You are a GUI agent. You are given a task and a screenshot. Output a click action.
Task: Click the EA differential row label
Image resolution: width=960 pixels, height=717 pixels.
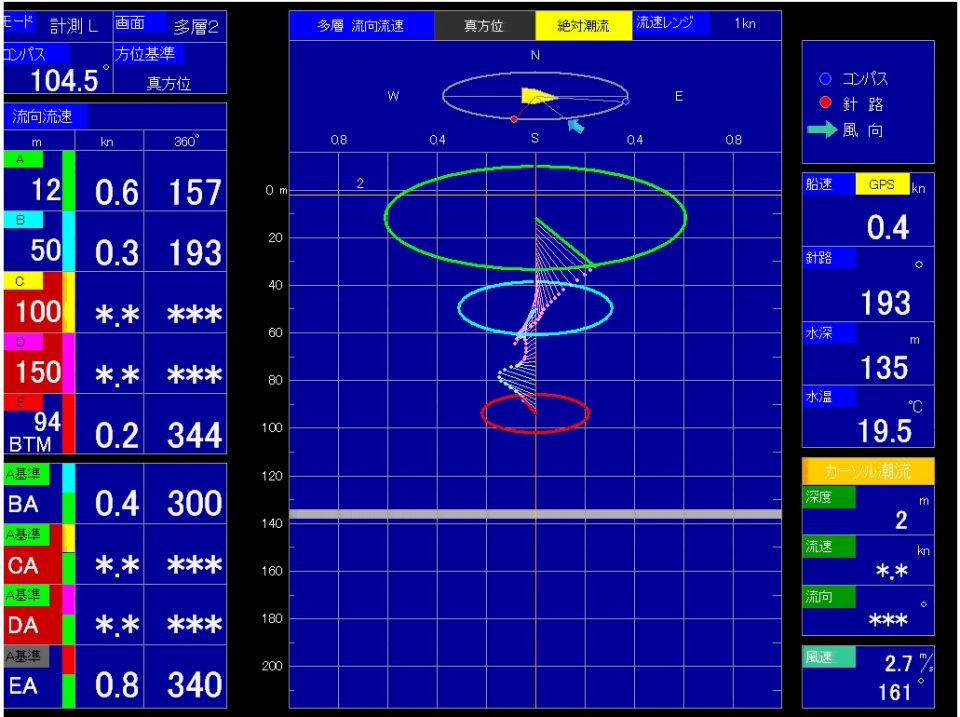23,685
